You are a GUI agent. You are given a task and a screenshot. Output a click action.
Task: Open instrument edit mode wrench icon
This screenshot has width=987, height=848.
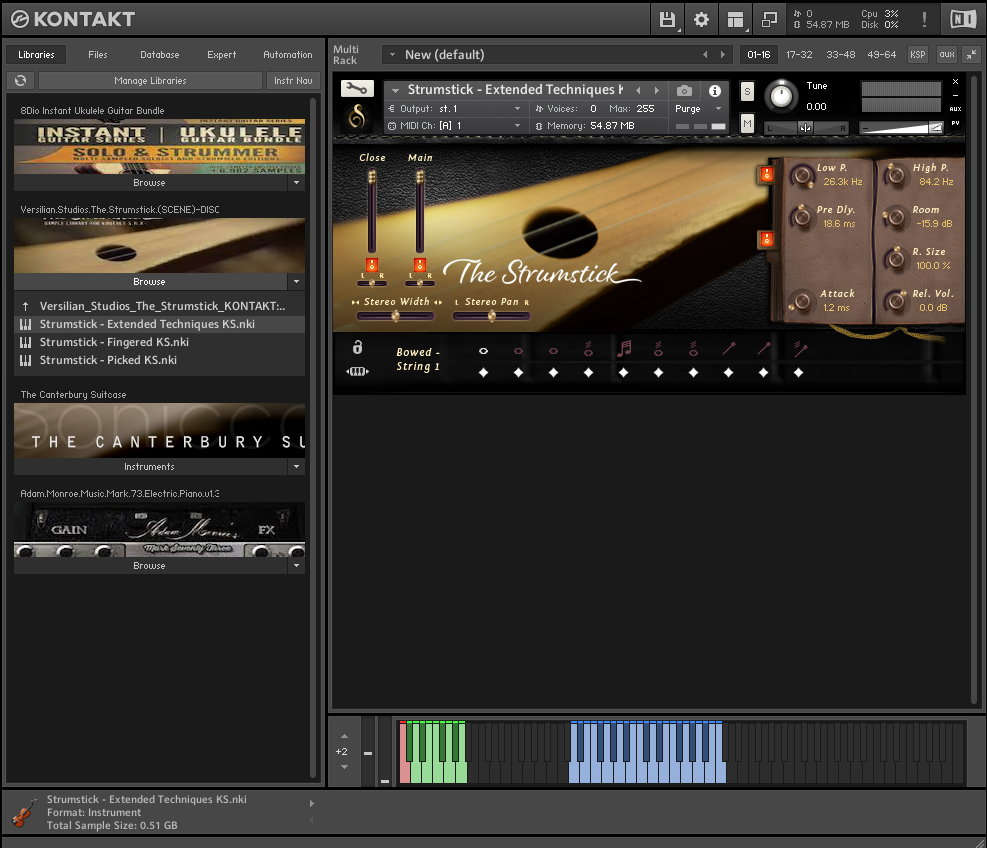click(x=357, y=89)
